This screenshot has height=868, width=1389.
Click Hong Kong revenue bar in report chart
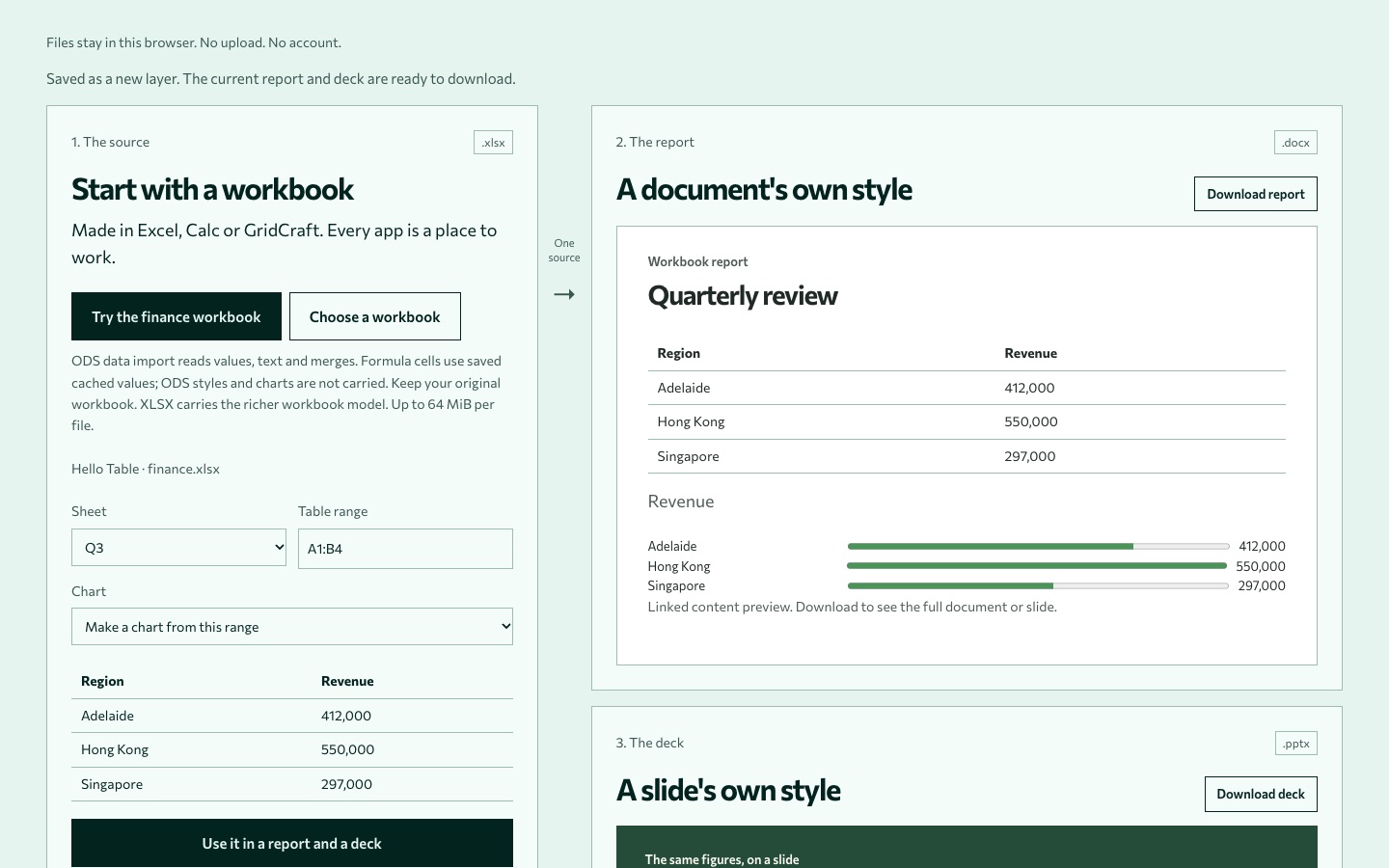click(1038, 566)
